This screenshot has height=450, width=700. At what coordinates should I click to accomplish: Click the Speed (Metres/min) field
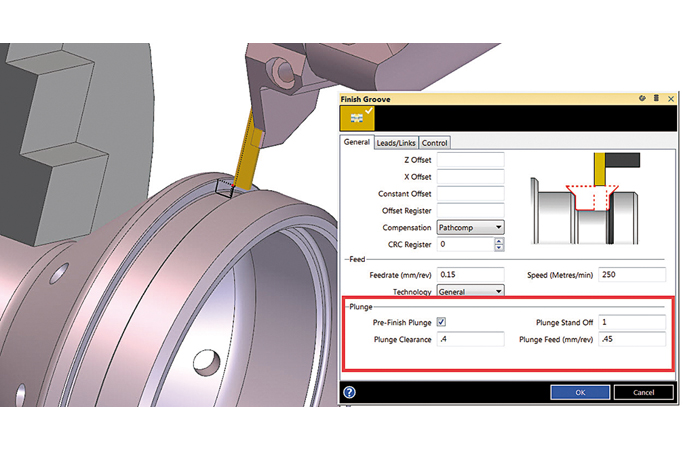[x=632, y=275]
